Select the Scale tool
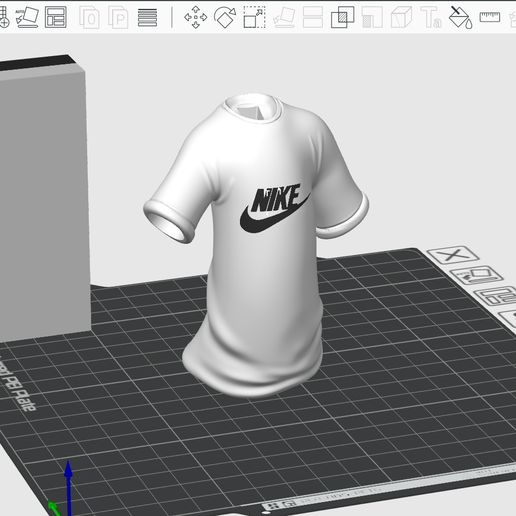Viewport: 516px width, 516px height. pyautogui.click(x=254, y=17)
